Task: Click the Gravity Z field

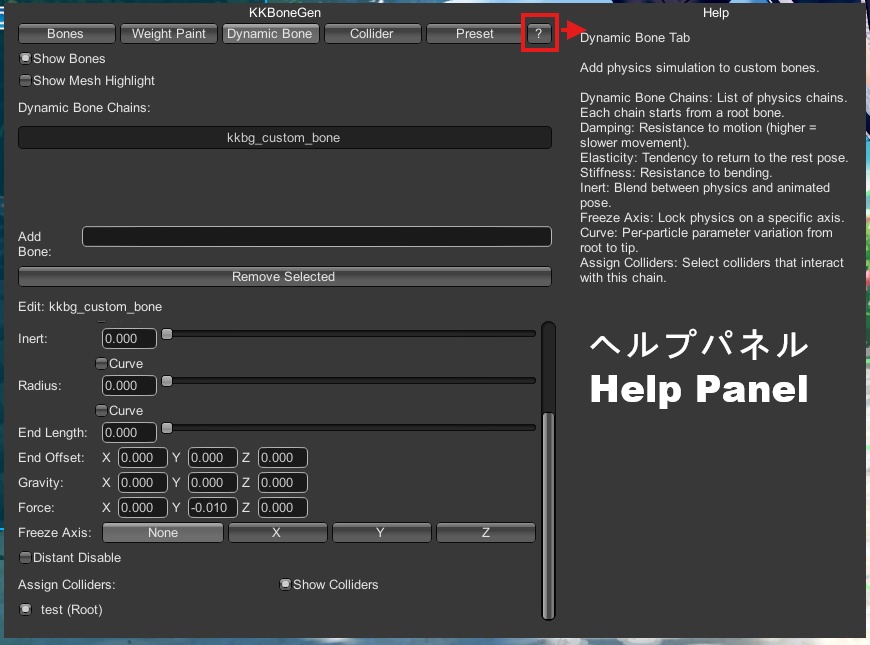Action: [282, 483]
